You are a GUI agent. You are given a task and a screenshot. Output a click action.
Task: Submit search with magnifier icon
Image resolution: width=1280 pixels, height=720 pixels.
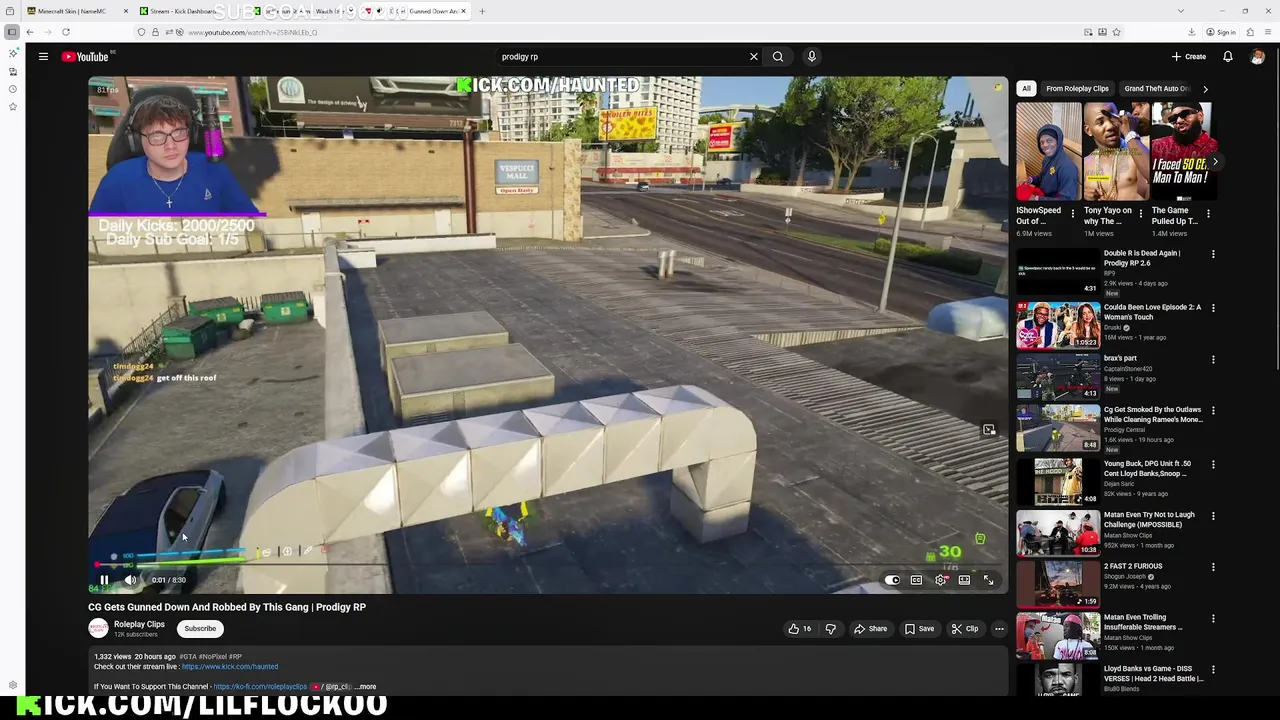pos(778,57)
